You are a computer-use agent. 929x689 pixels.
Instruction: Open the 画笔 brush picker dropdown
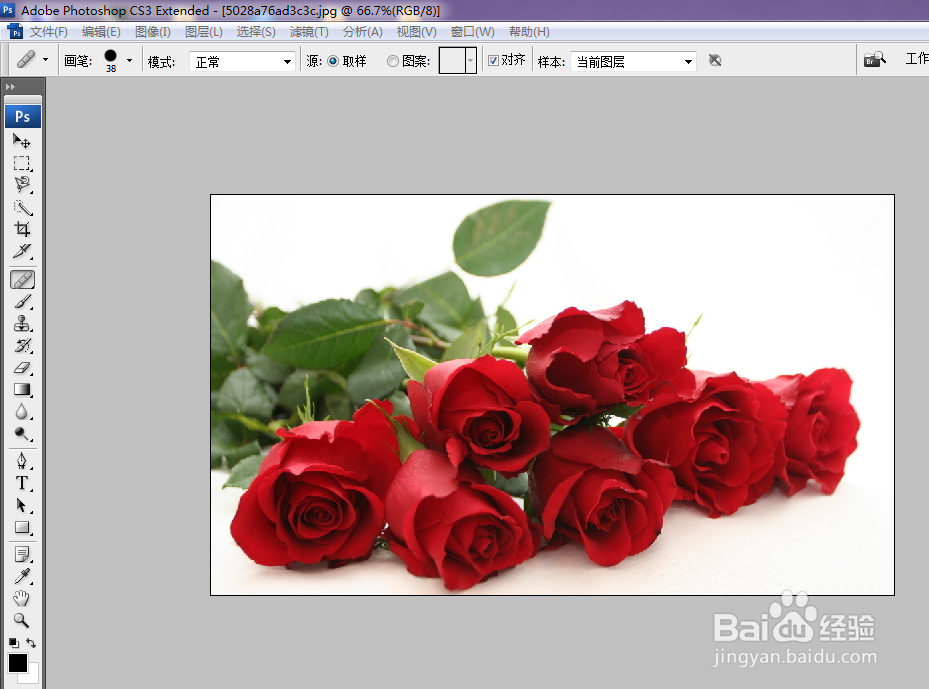tap(129, 60)
